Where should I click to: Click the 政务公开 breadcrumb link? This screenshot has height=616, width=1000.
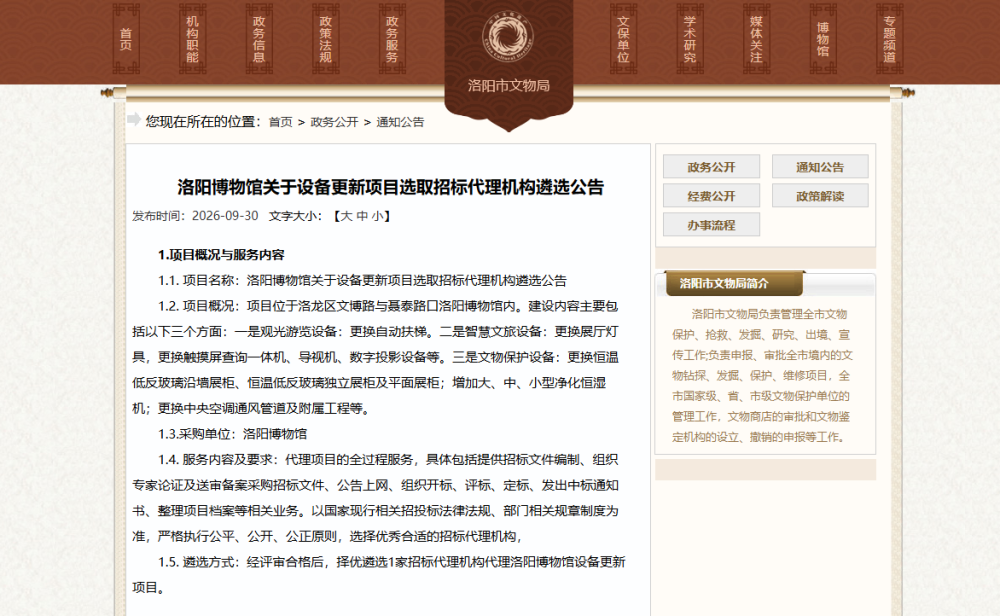point(334,122)
